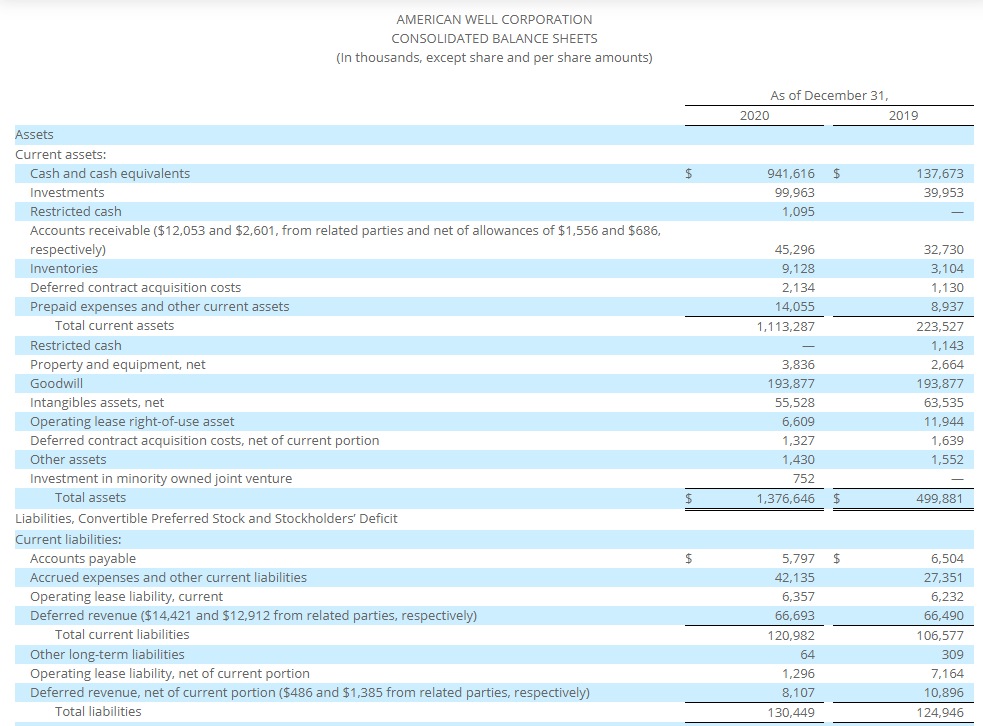Click 'Accrued expenses and other current liabilities'

point(169,577)
